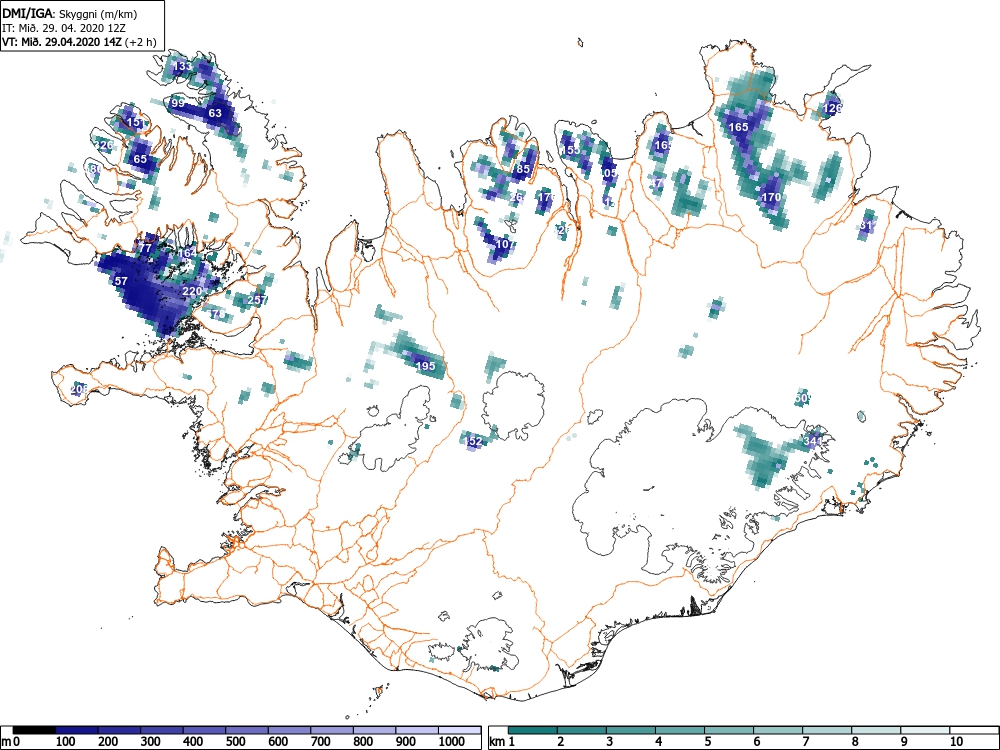
Task: Select the map value label 99
Action: pyautogui.click(x=177, y=103)
